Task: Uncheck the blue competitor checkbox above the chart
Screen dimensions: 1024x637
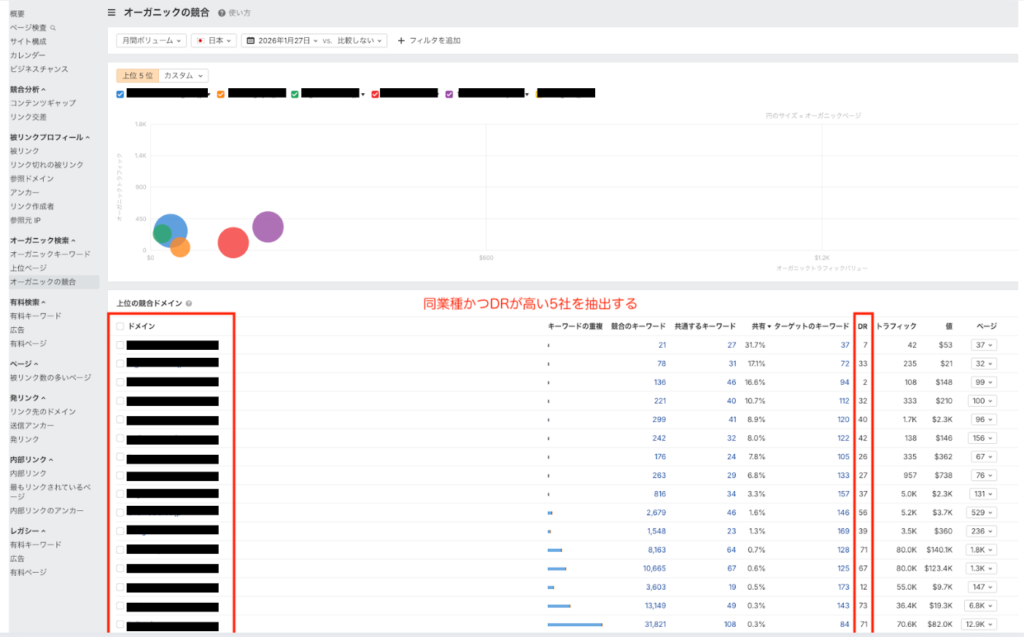Action: [121, 94]
